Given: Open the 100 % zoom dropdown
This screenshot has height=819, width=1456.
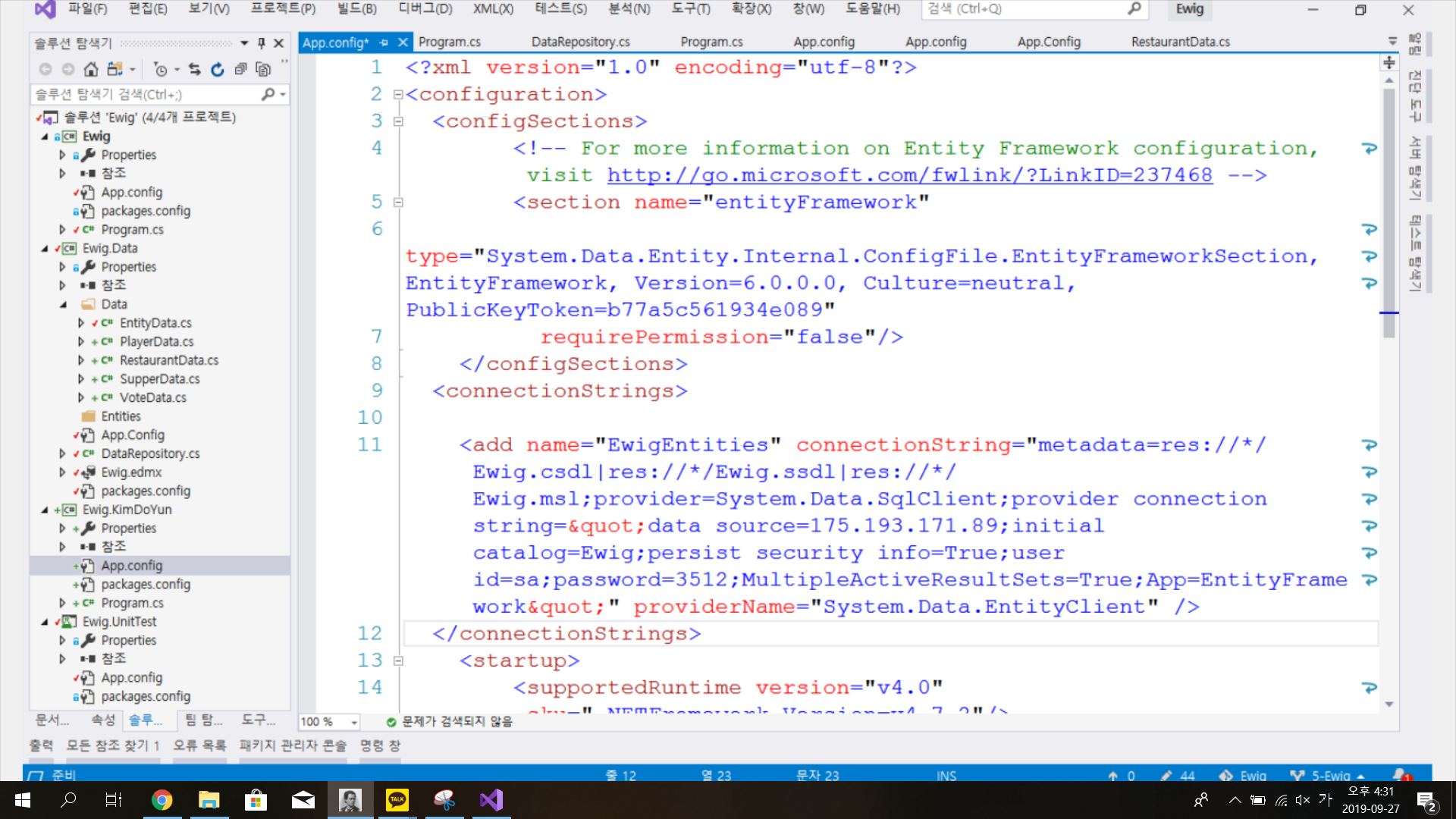Looking at the screenshot, I should 353,722.
